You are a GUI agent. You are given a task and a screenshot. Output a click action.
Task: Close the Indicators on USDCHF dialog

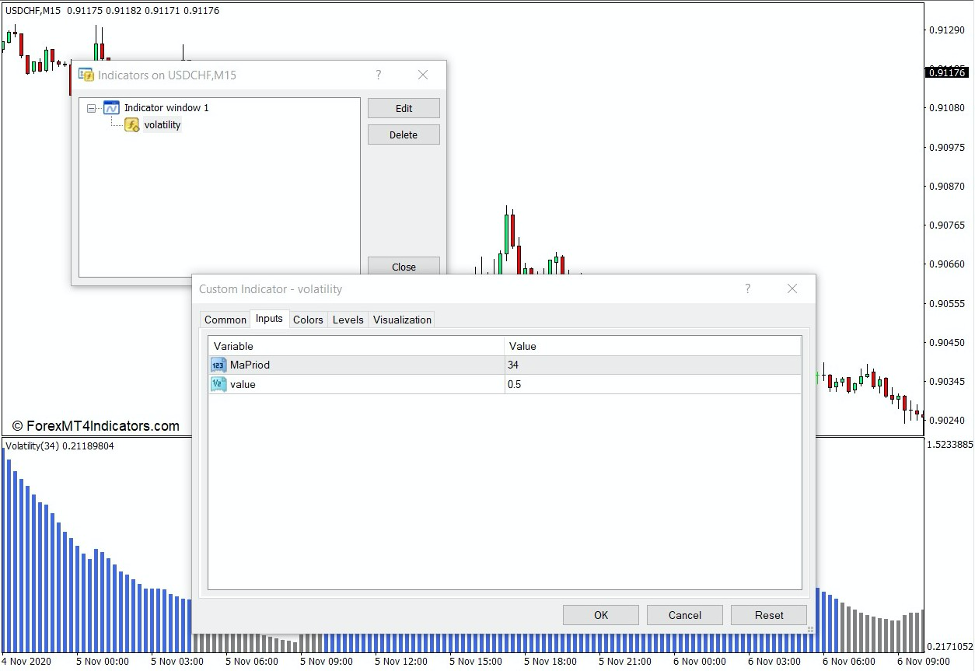(403, 266)
